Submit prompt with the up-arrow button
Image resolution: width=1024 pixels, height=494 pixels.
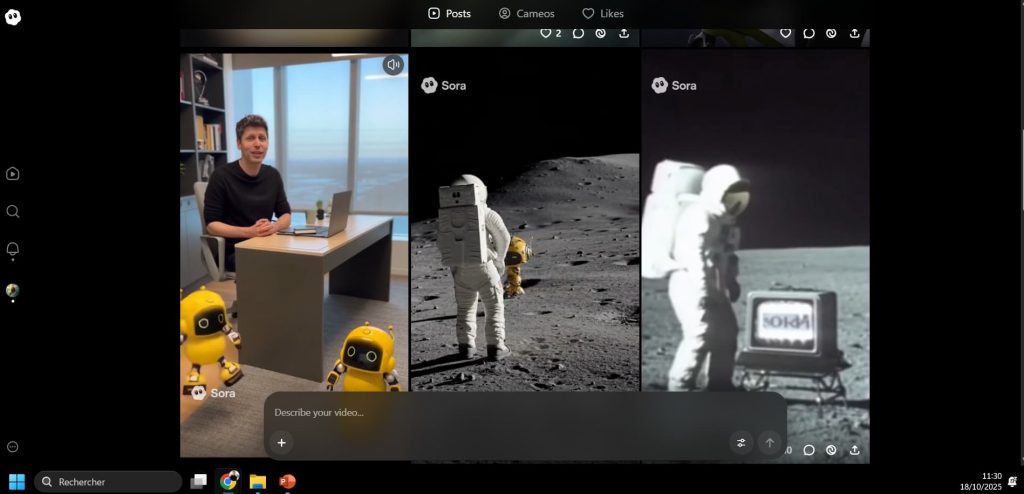(x=769, y=443)
